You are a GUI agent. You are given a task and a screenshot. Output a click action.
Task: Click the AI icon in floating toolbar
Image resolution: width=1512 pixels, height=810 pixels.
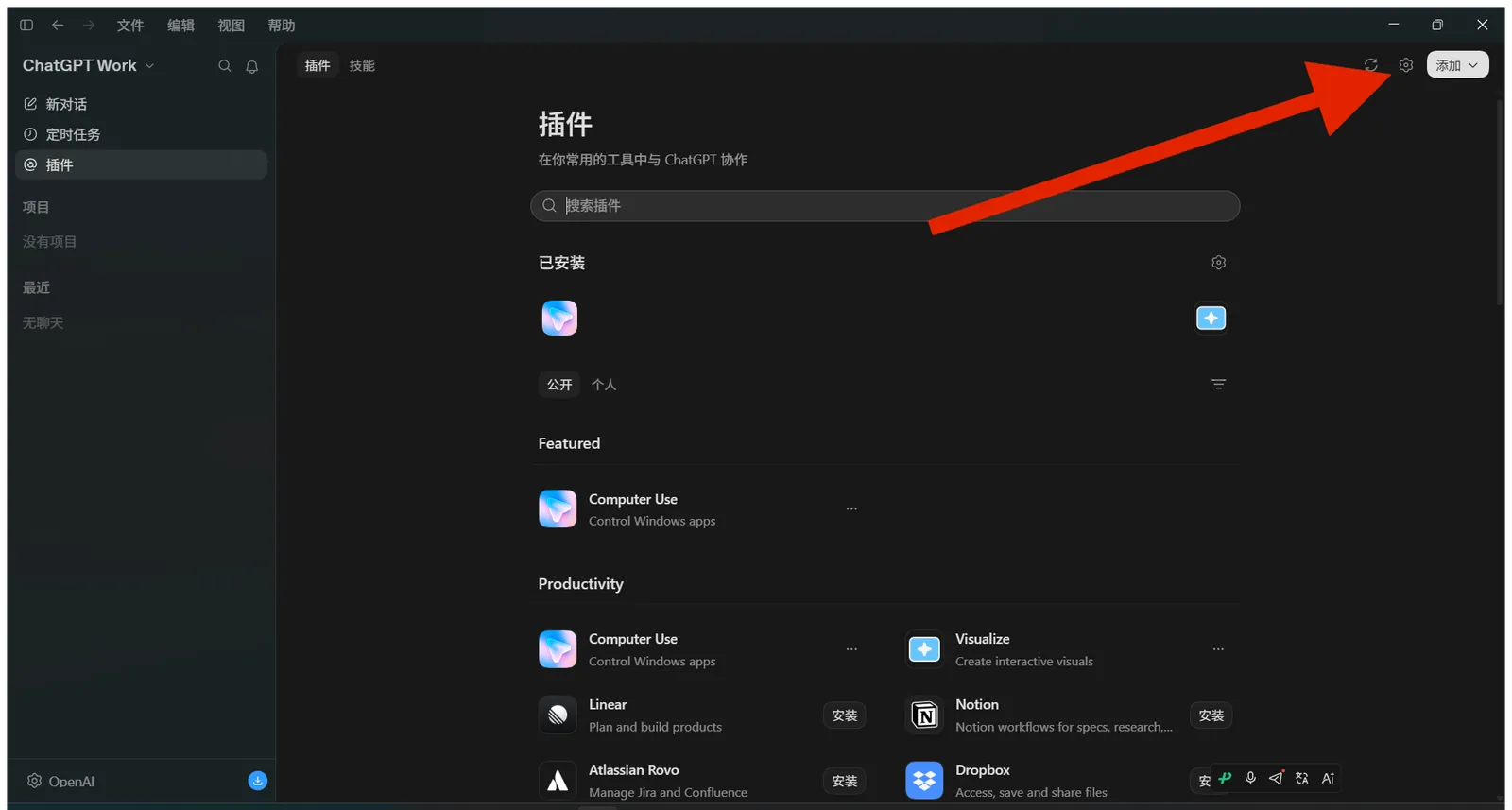(x=1328, y=778)
